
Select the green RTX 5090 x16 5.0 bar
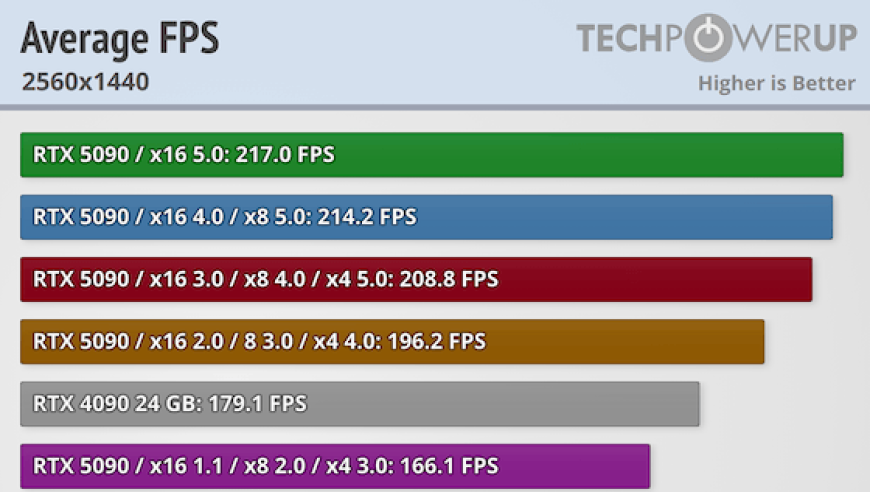(x=432, y=155)
